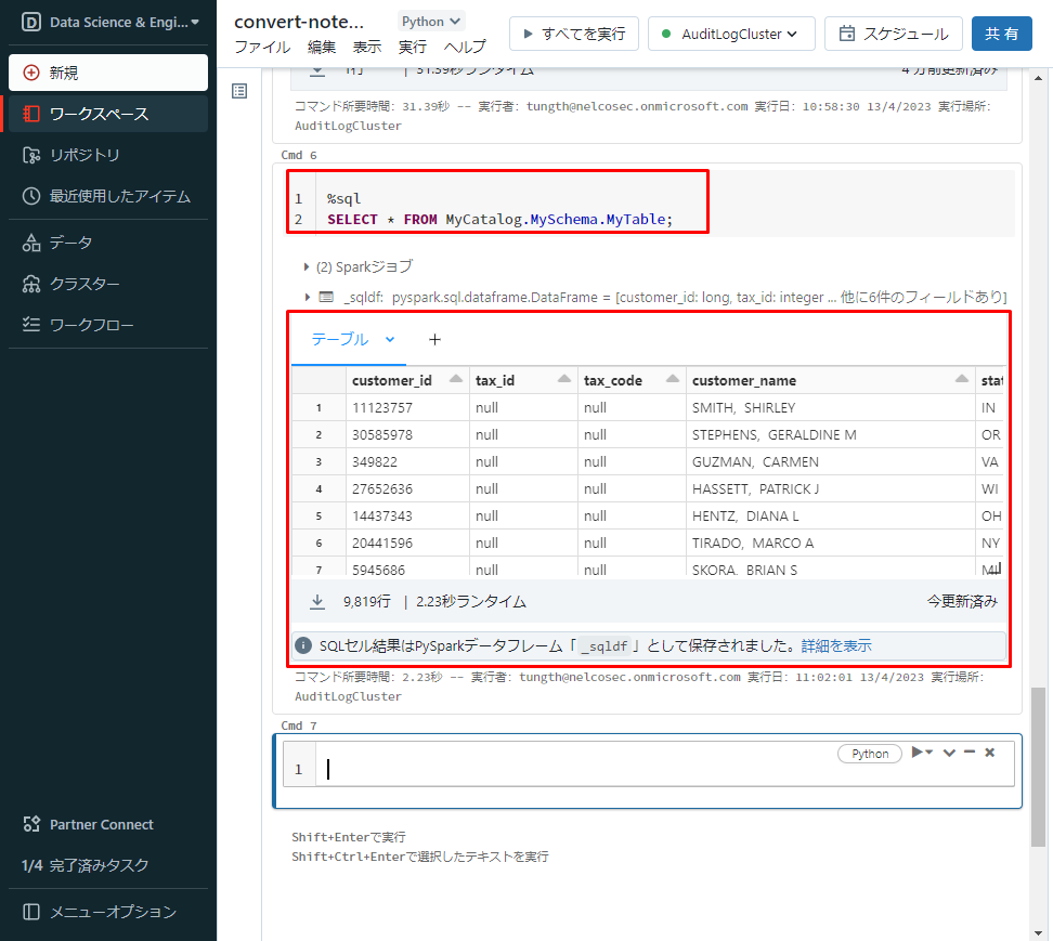
Task: Expand the (2) Sparkジョブ section
Action: 306,267
